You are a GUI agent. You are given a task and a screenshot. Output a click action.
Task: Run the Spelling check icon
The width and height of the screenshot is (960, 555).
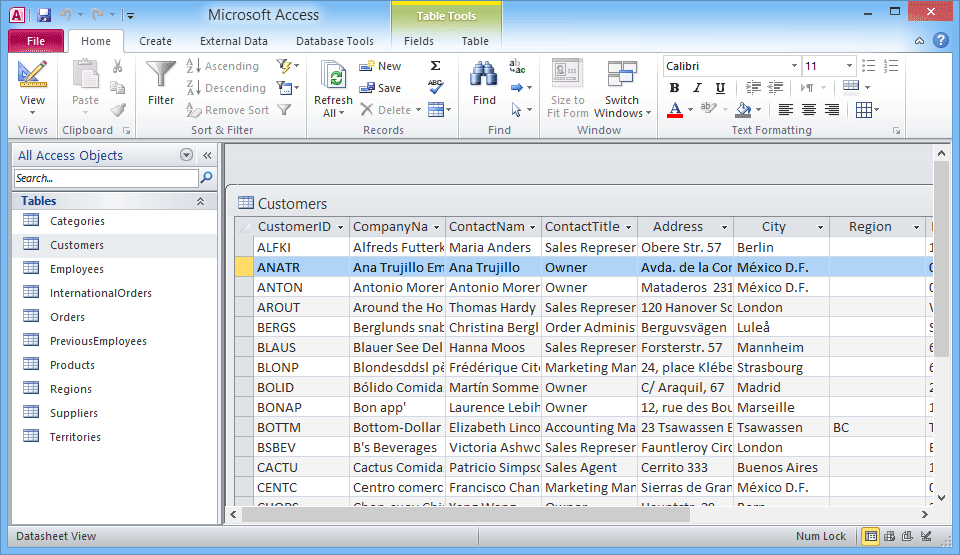tap(435, 87)
